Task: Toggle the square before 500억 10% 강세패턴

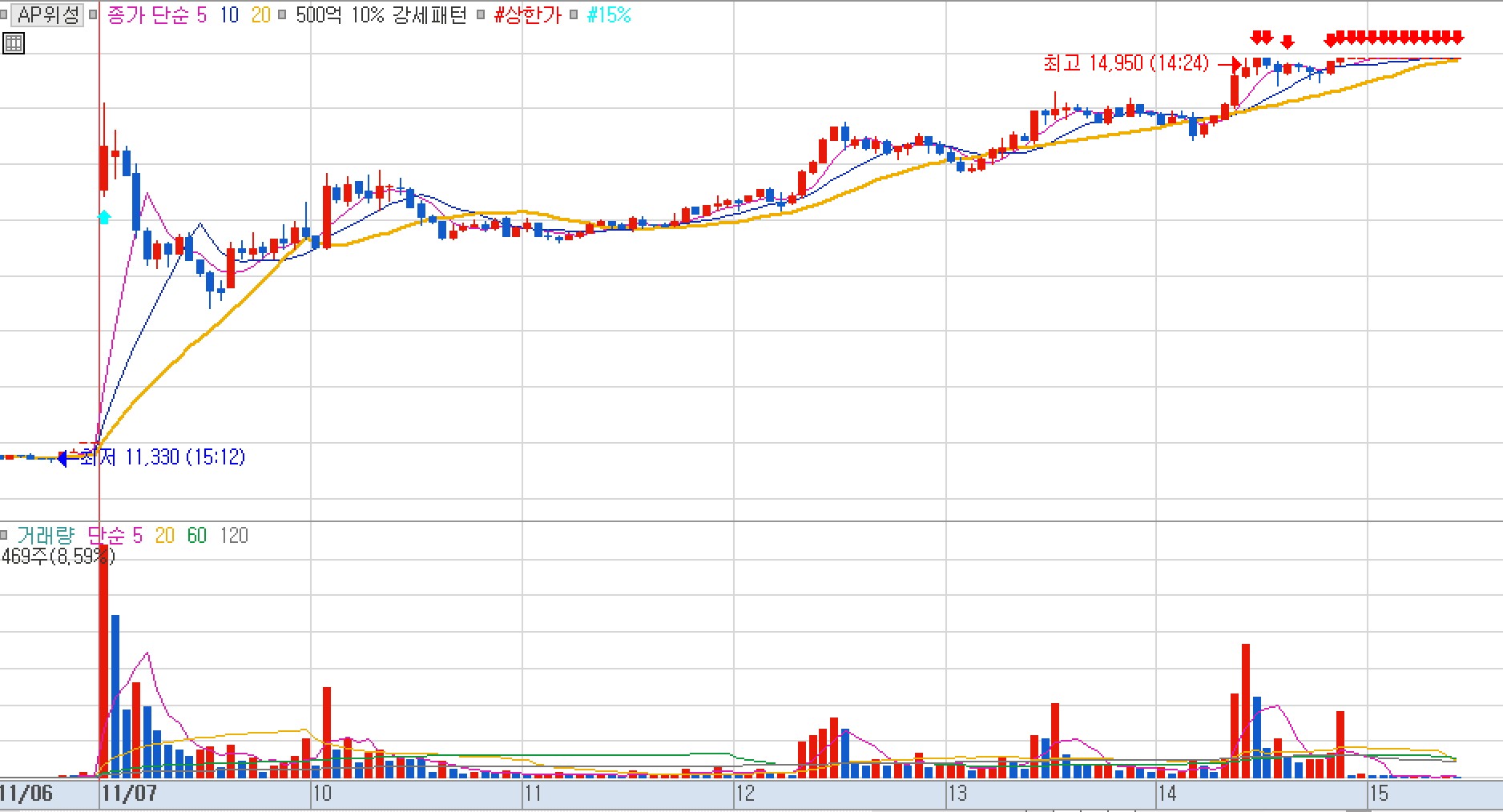Action: 282,14
